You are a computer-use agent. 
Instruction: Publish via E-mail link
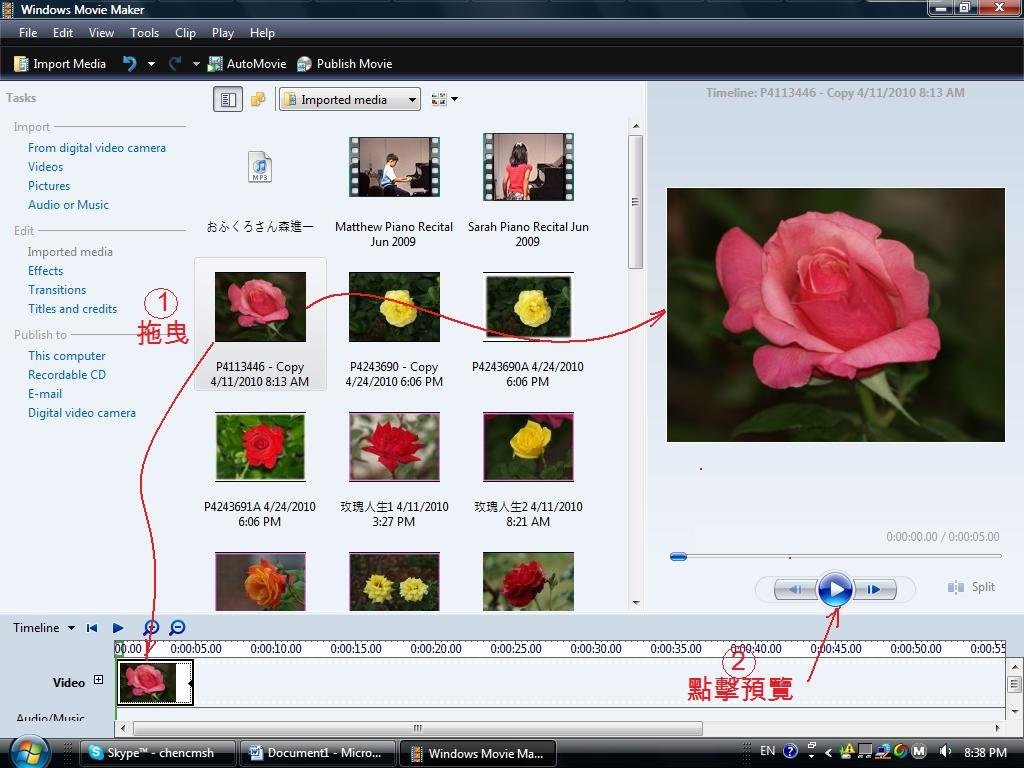pos(45,393)
